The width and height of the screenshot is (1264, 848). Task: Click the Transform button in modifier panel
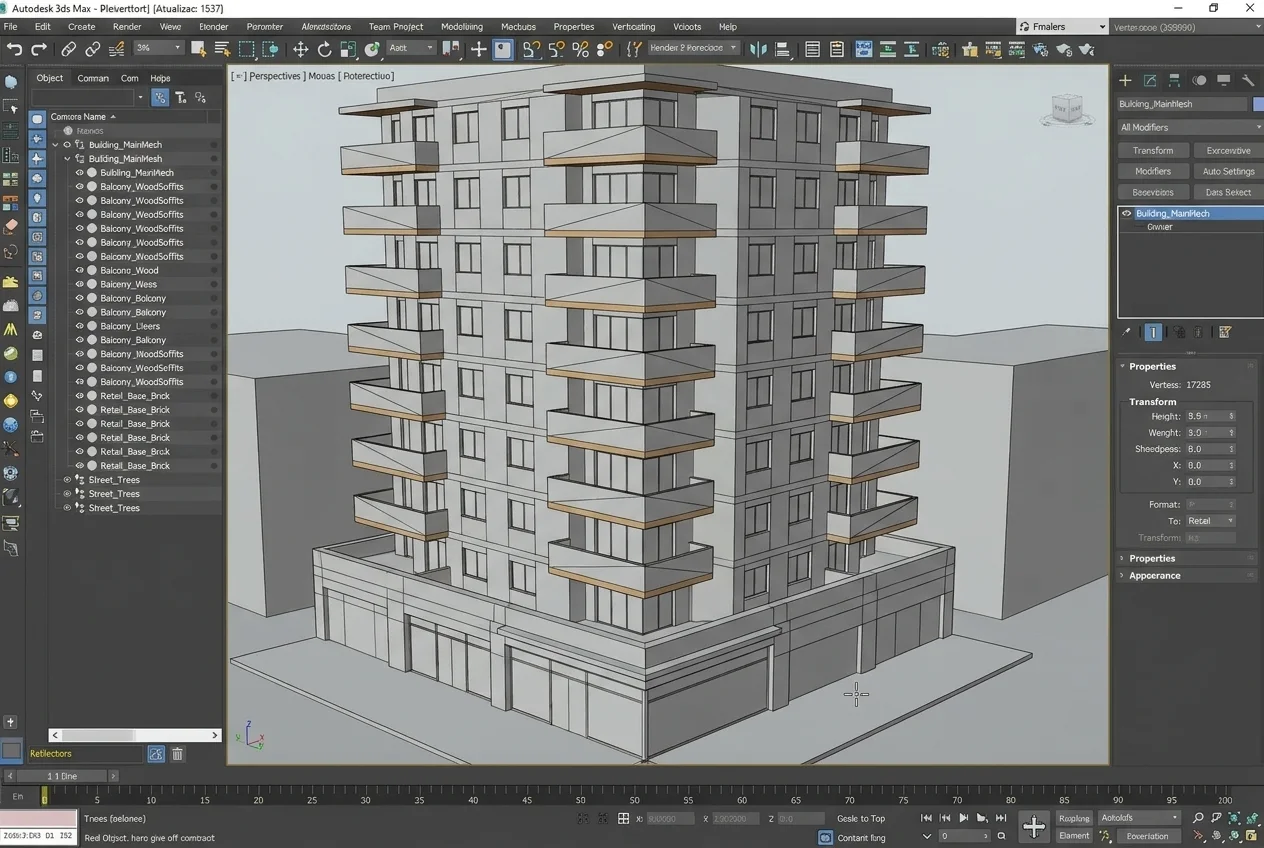1153,150
